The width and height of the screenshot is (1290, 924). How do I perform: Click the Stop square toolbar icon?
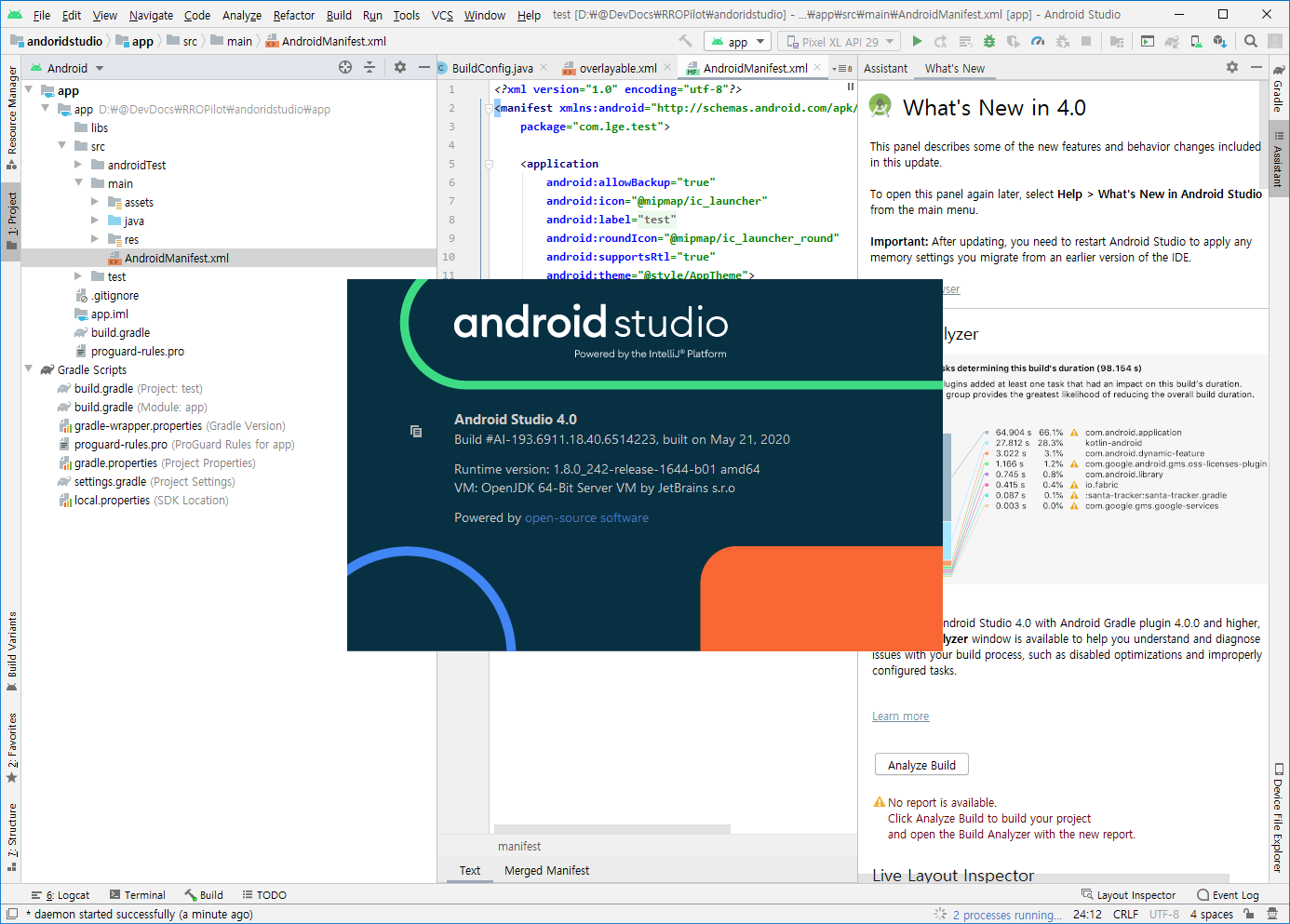coord(1086,41)
